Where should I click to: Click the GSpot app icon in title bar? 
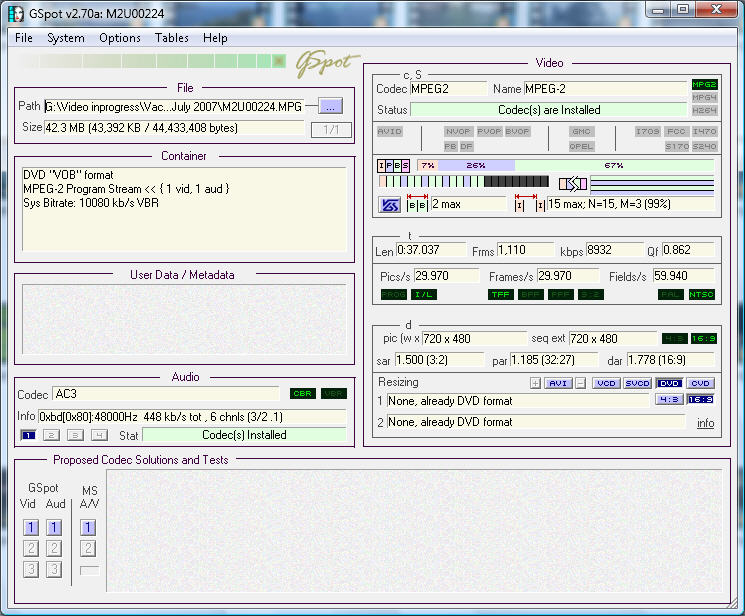tap(16, 13)
